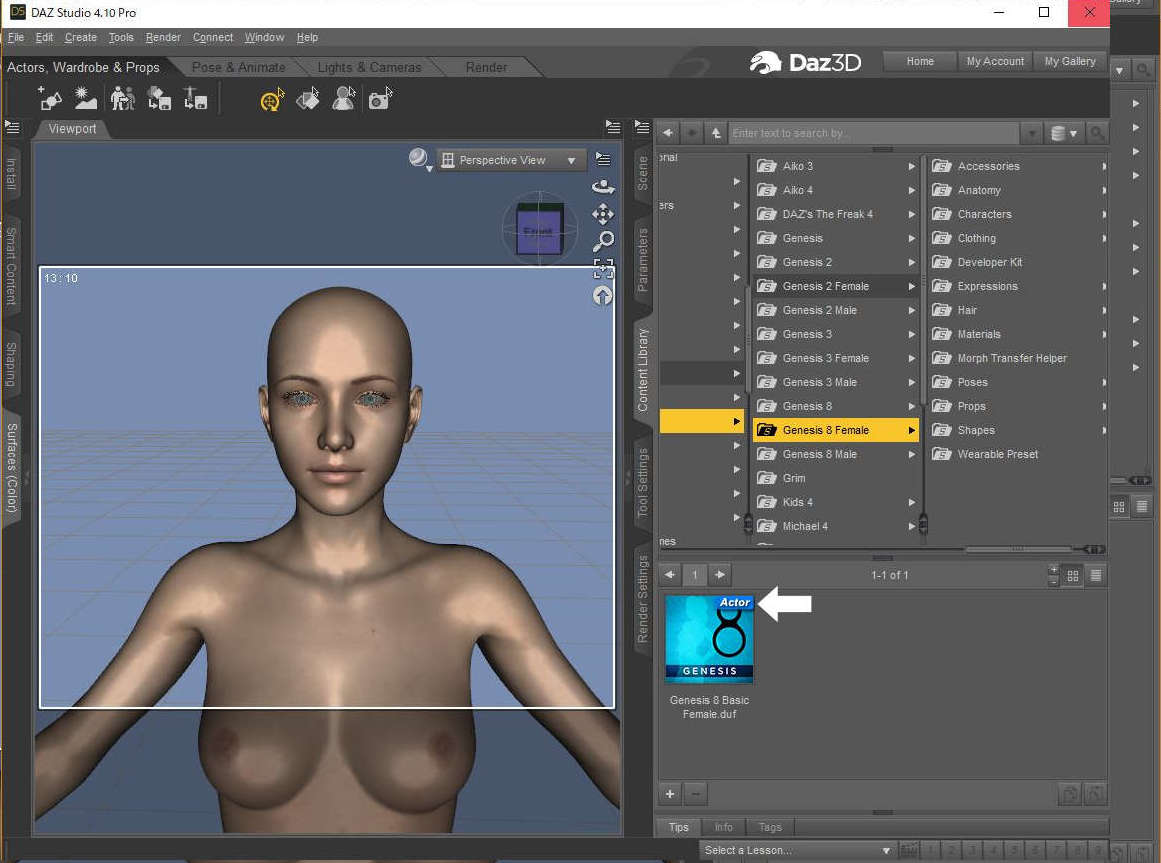The height and width of the screenshot is (863, 1161).
Task: Open the draw style sphere options
Action: [x=420, y=159]
